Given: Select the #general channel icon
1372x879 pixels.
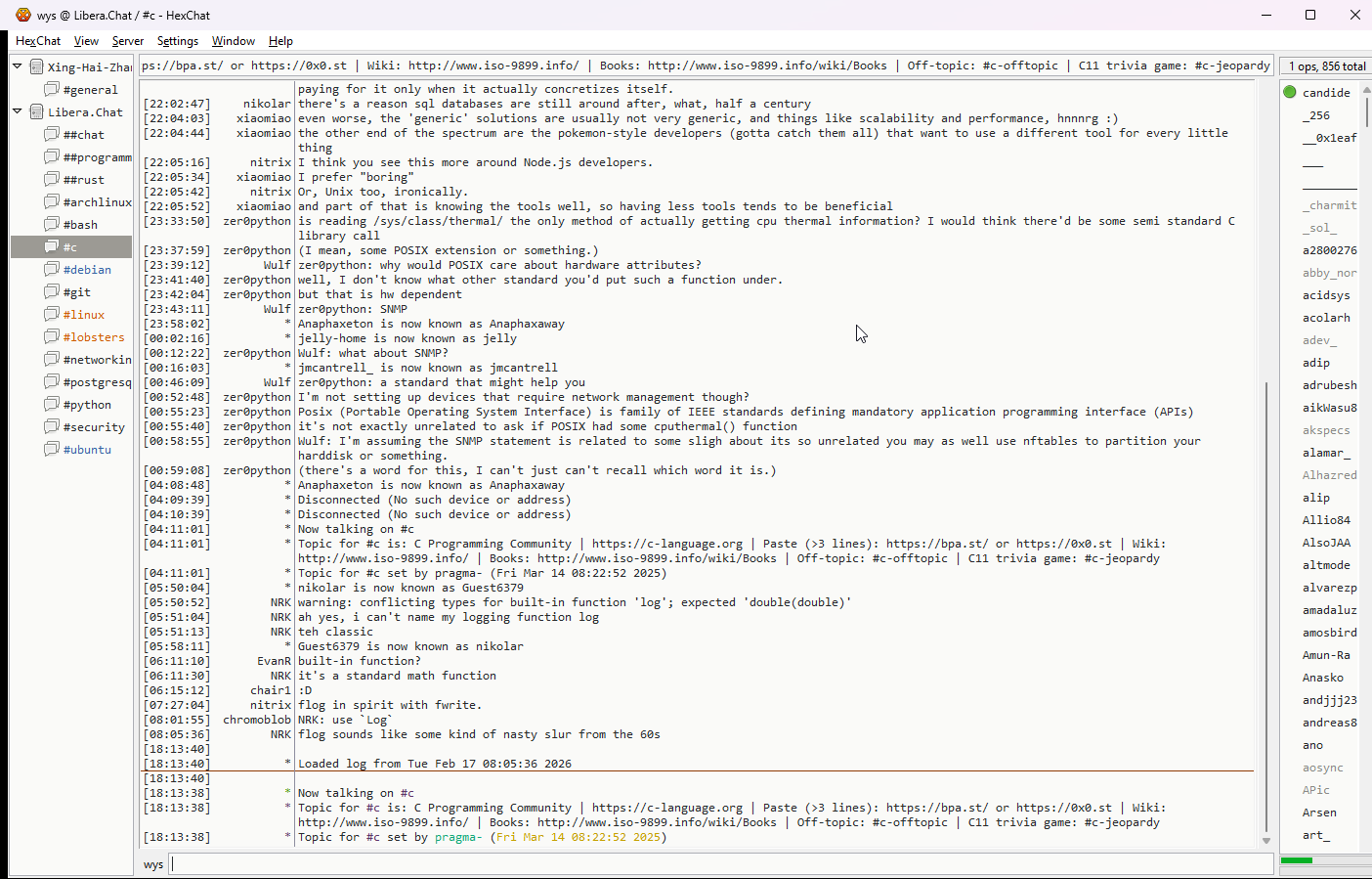Looking at the screenshot, I should (52, 89).
